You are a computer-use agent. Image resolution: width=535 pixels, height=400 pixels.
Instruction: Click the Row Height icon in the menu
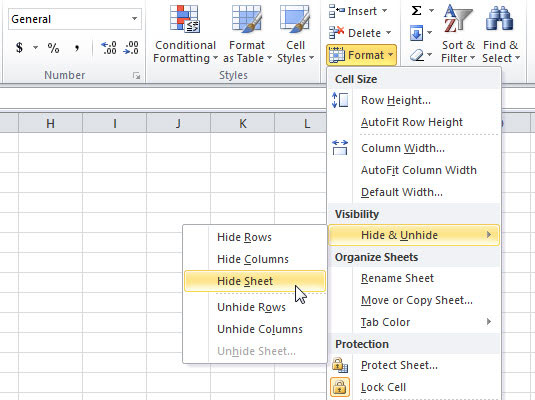coord(340,100)
